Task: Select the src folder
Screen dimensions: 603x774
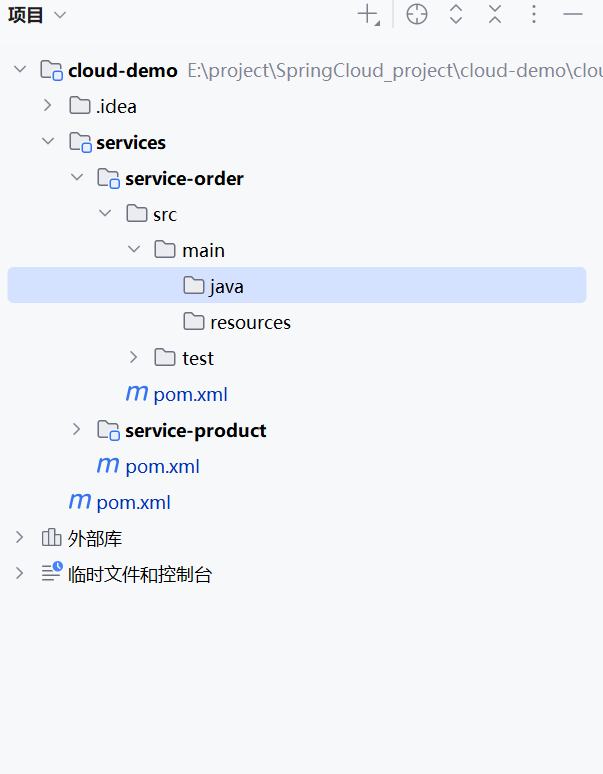Action: click(x=164, y=214)
